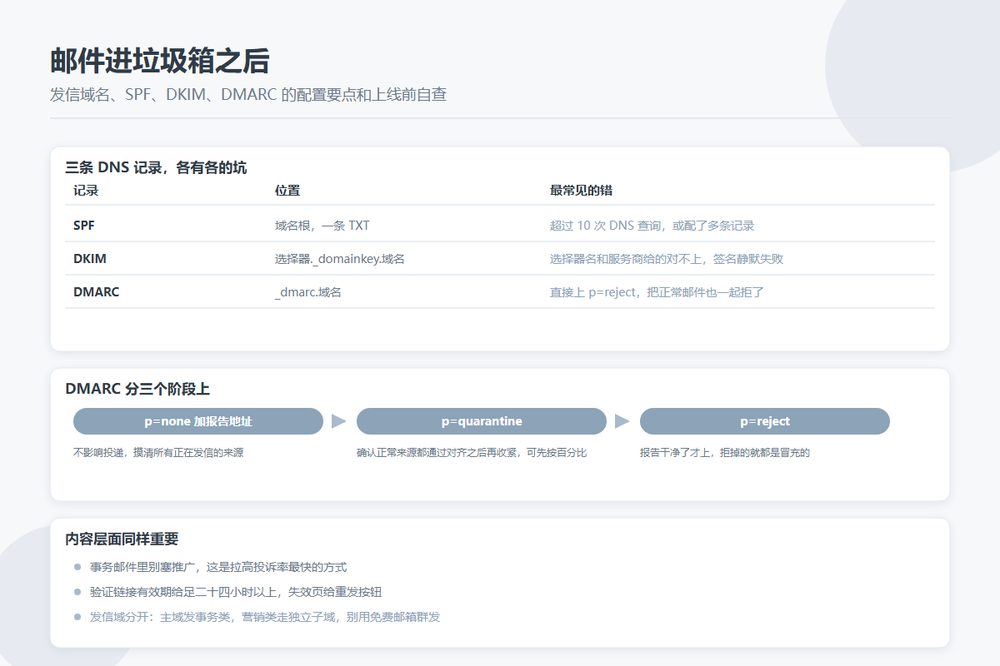
Task: Click heading 内容层面同样重要
Action: (122, 539)
